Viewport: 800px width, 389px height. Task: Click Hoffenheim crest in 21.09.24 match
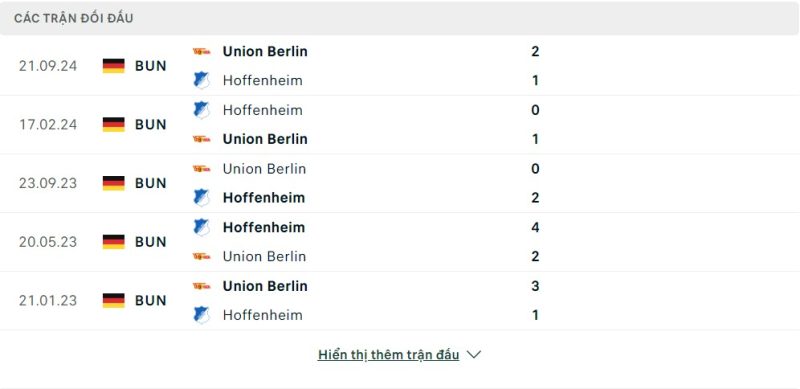(202, 80)
